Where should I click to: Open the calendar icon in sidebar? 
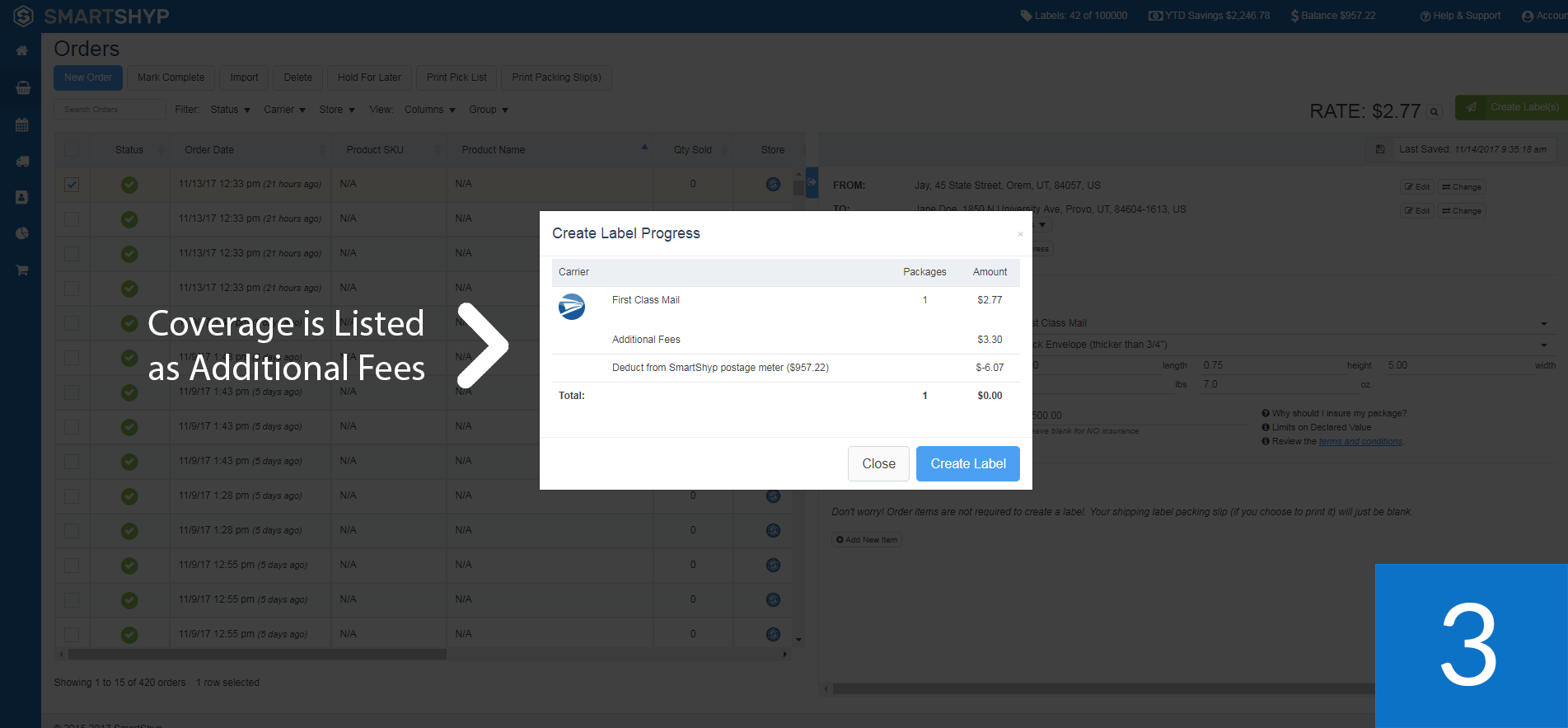[22, 125]
